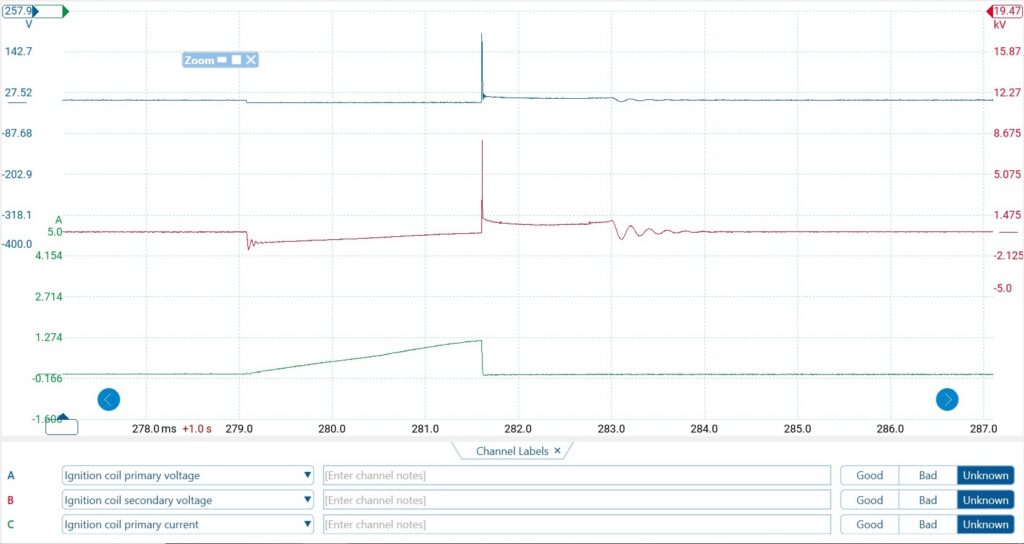Mark channel B as Bad
1024x544 pixels.
click(x=927, y=500)
